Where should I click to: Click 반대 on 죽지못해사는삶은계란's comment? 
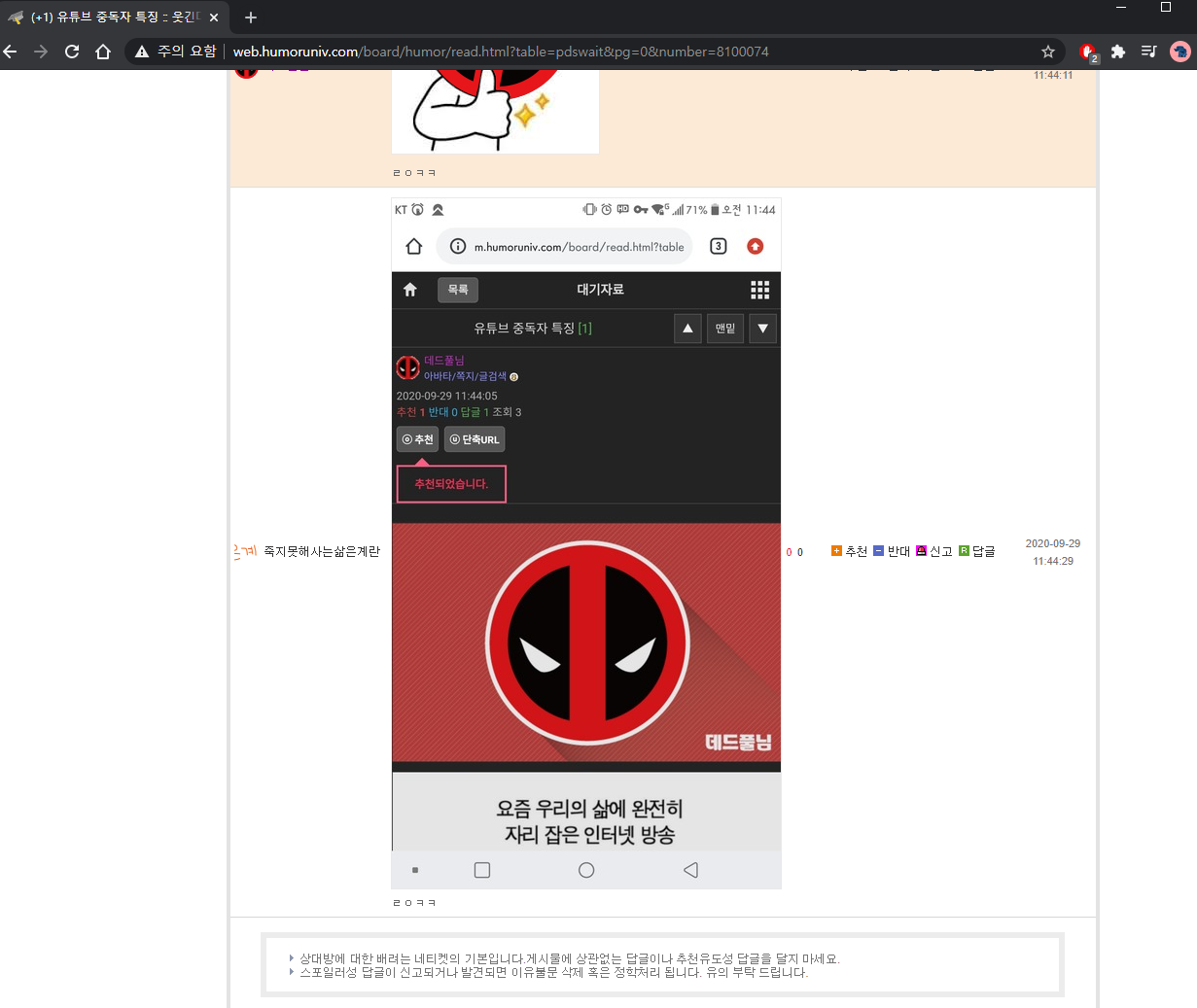pyautogui.click(x=892, y=551)
